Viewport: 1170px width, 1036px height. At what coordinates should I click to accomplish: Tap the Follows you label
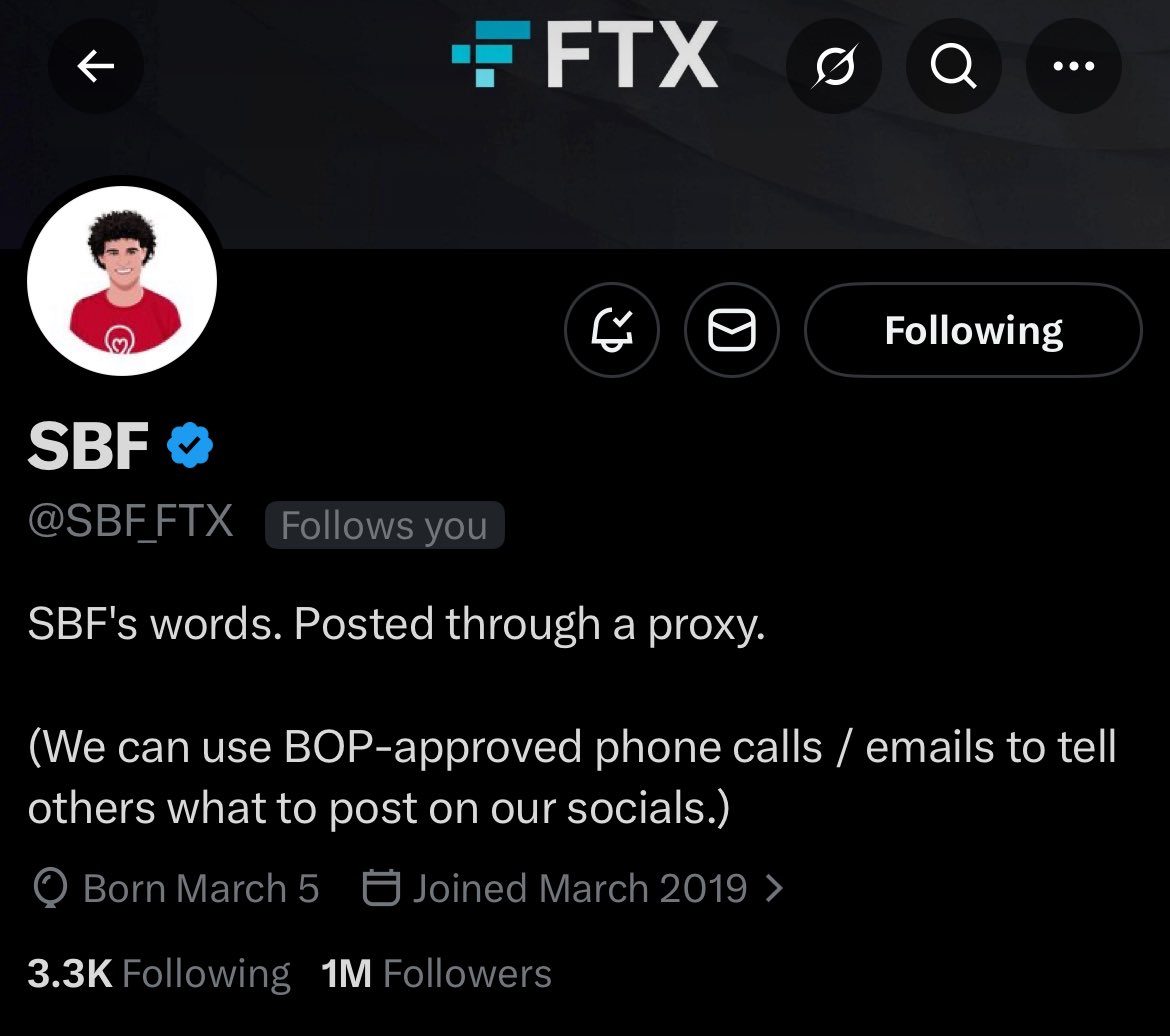pos(384,526)
